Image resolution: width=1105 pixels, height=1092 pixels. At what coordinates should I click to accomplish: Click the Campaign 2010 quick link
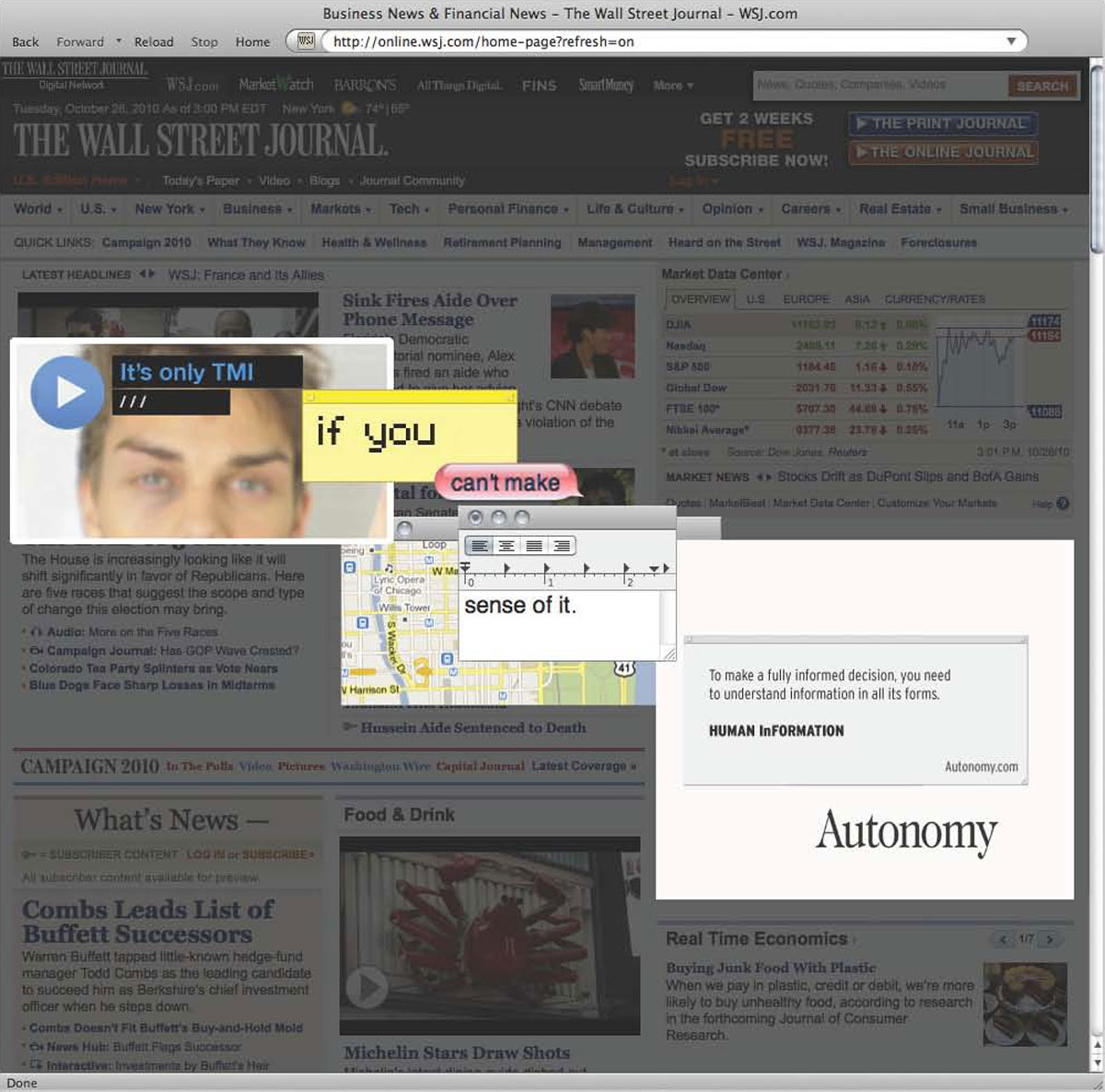coord(146,242)
